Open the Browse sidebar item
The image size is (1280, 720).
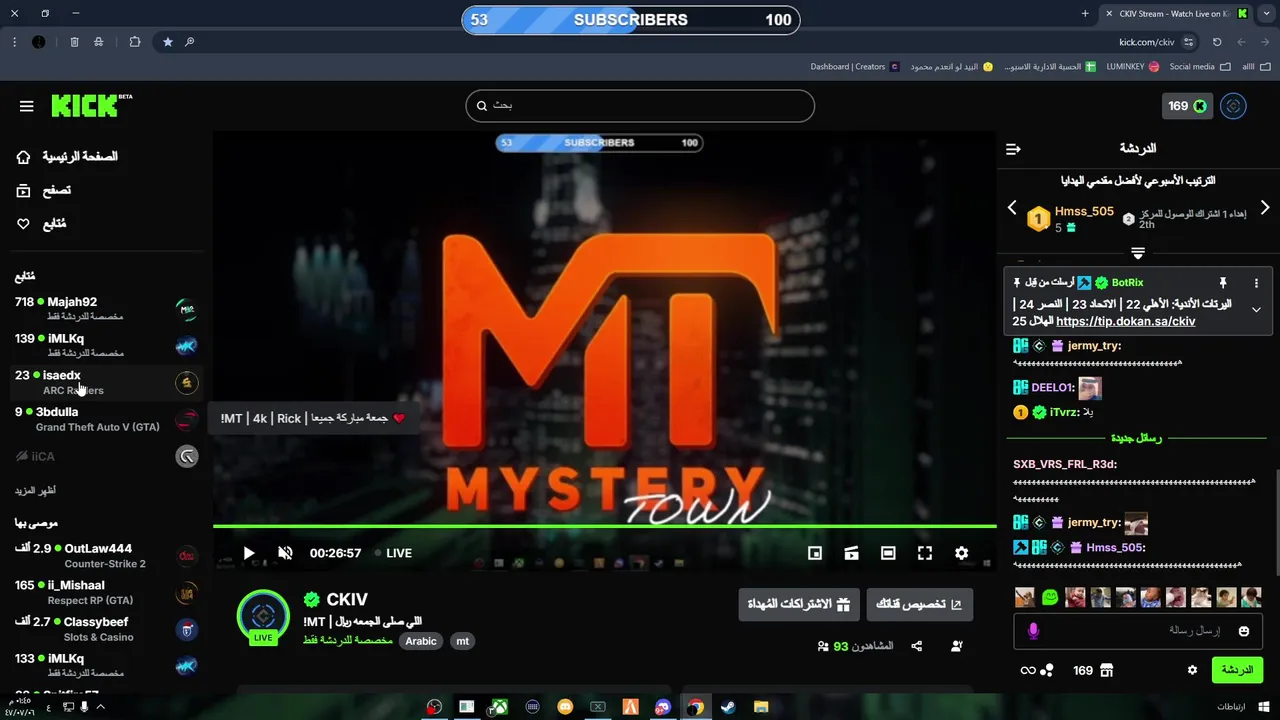[x=44, y=190]
